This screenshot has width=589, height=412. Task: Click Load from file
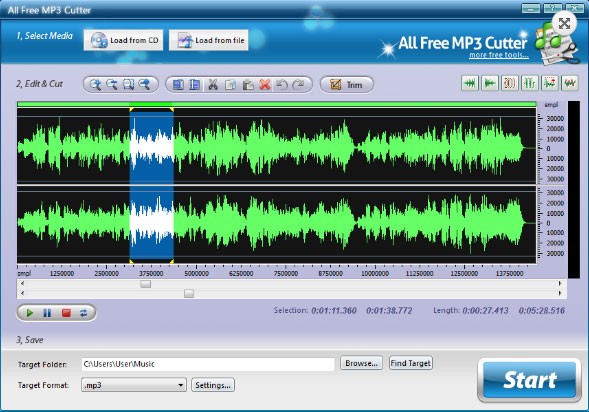click(209, 40)
